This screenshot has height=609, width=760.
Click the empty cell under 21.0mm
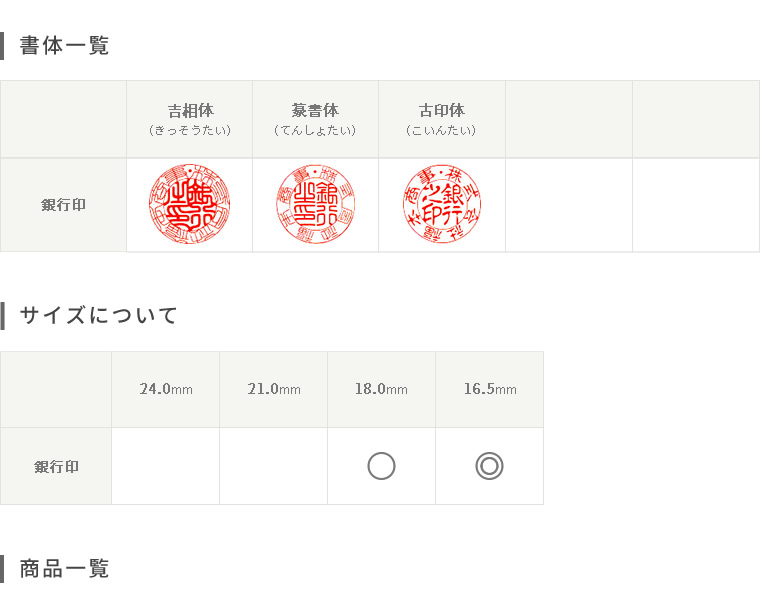274,466
